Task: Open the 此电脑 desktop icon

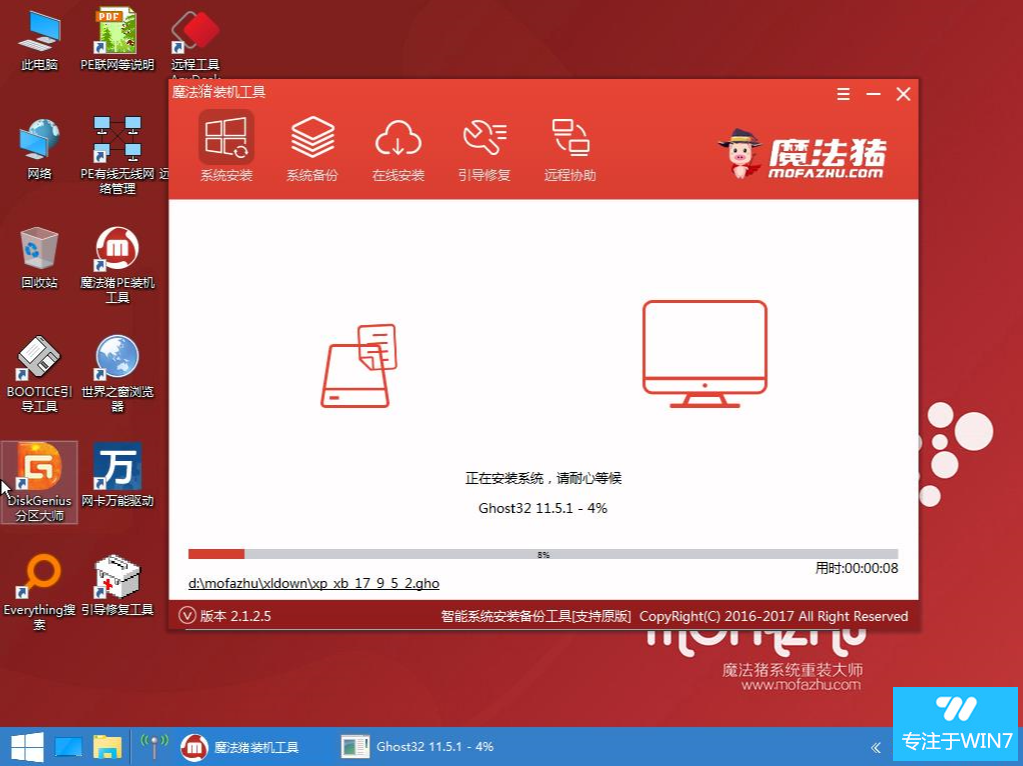Action: click(39, 40)
